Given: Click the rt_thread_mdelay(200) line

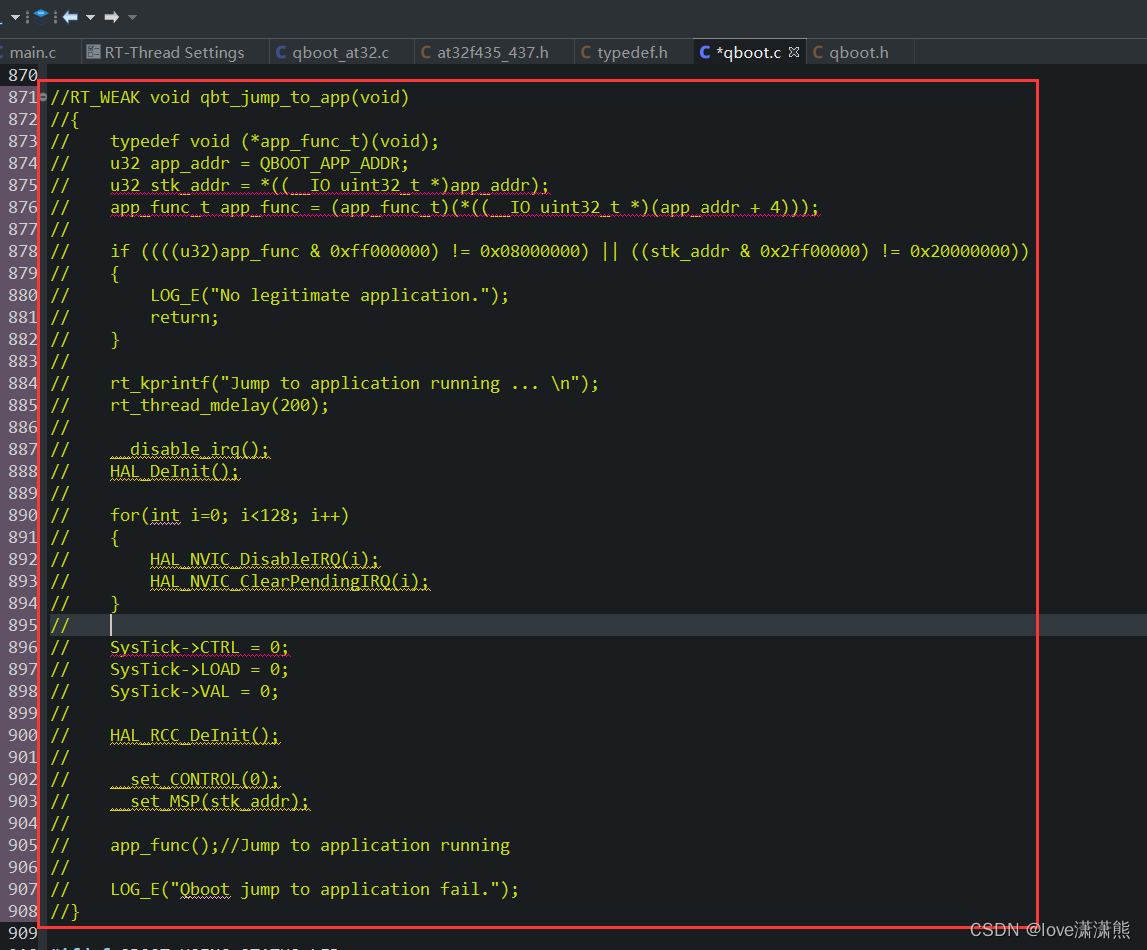Looking at the screenshot, I should point(219,405).
